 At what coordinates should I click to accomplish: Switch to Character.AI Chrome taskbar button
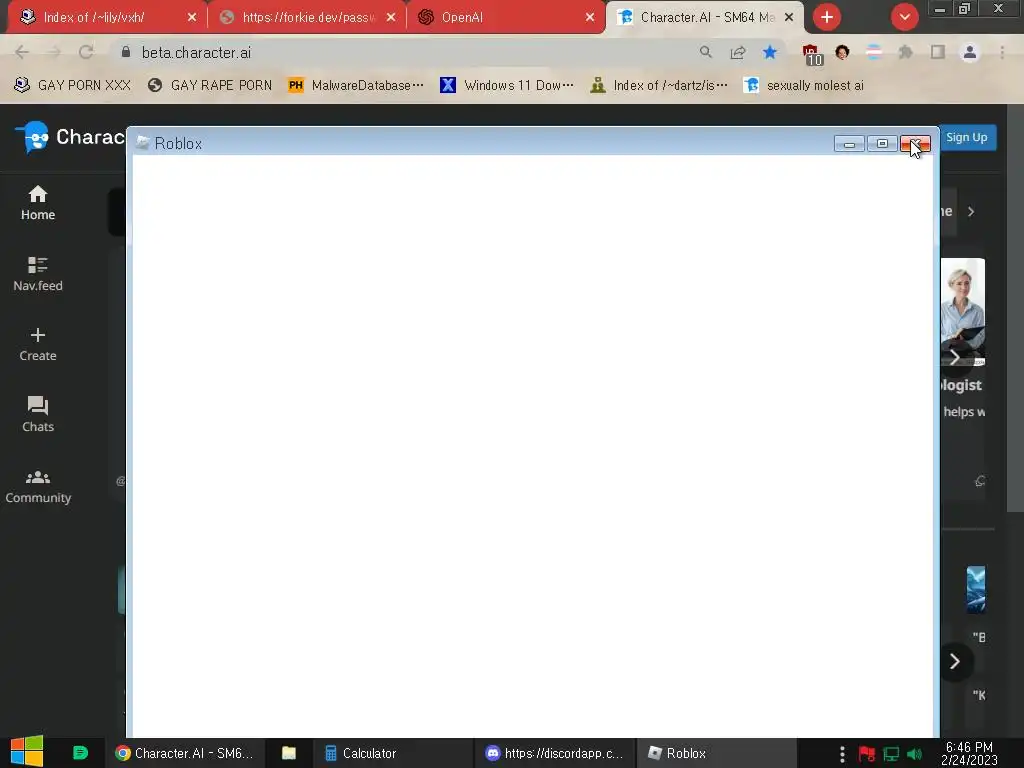(184, 753)
